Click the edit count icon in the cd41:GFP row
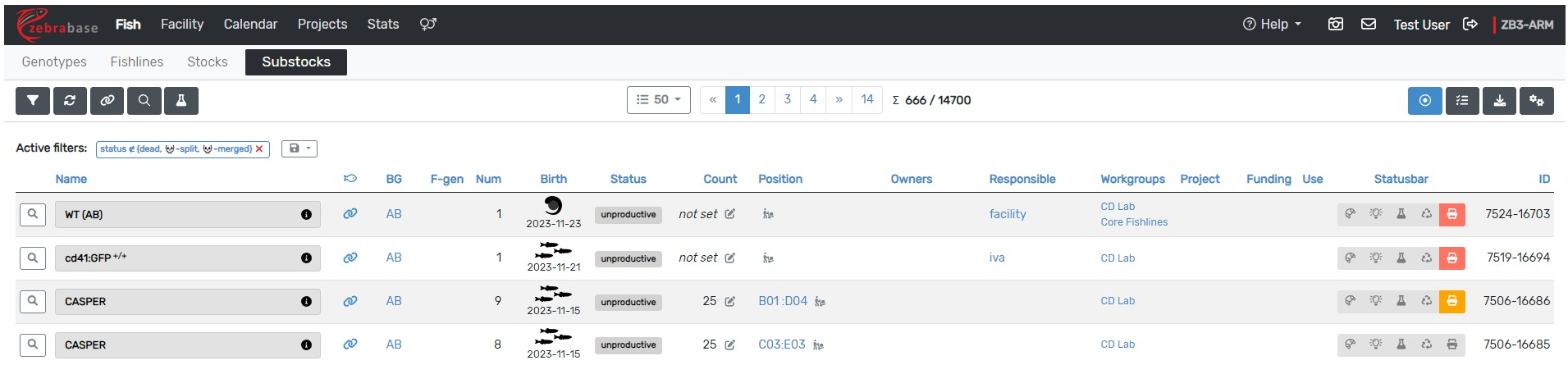 729,258
